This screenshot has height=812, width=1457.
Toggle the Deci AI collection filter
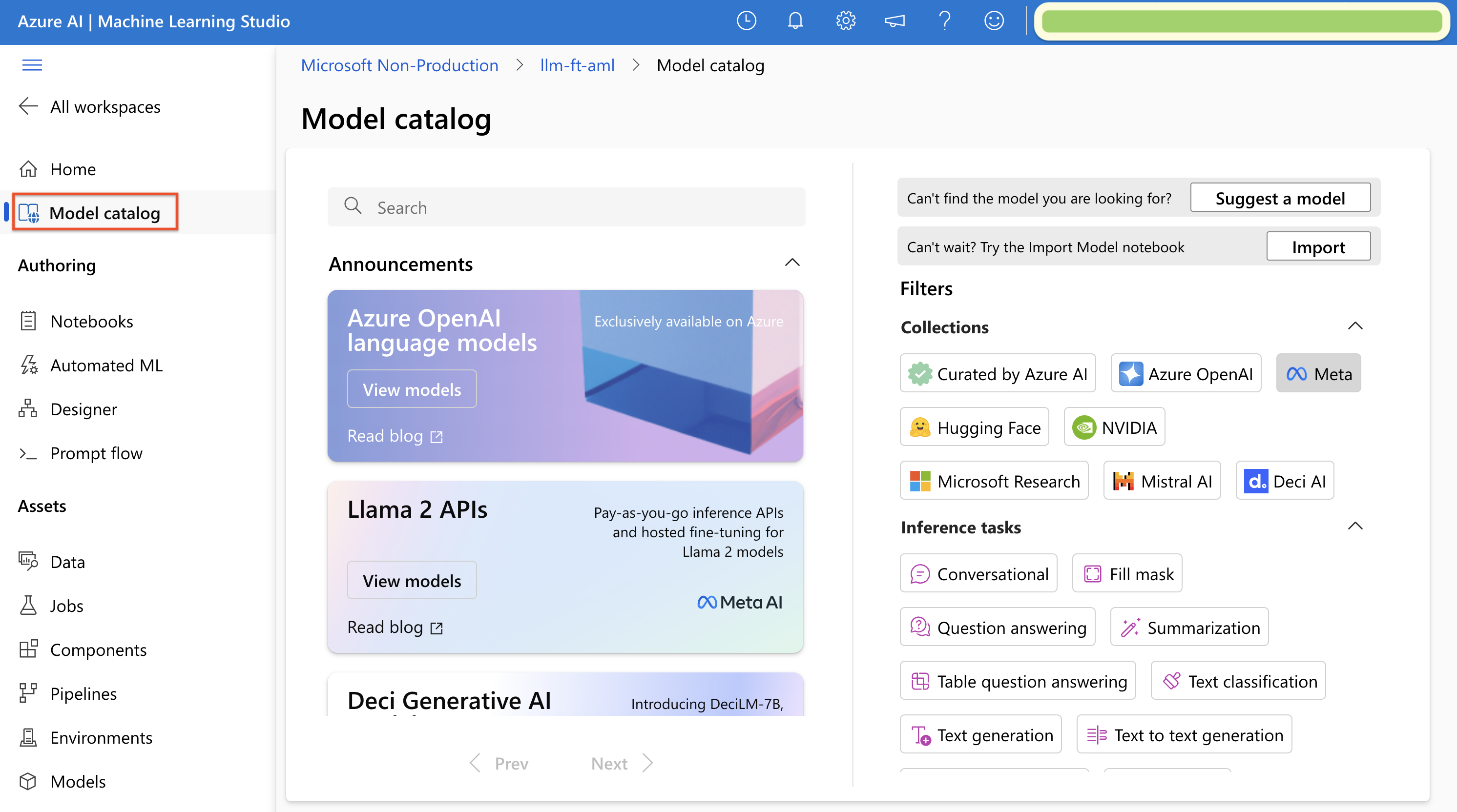point(1285,481)
